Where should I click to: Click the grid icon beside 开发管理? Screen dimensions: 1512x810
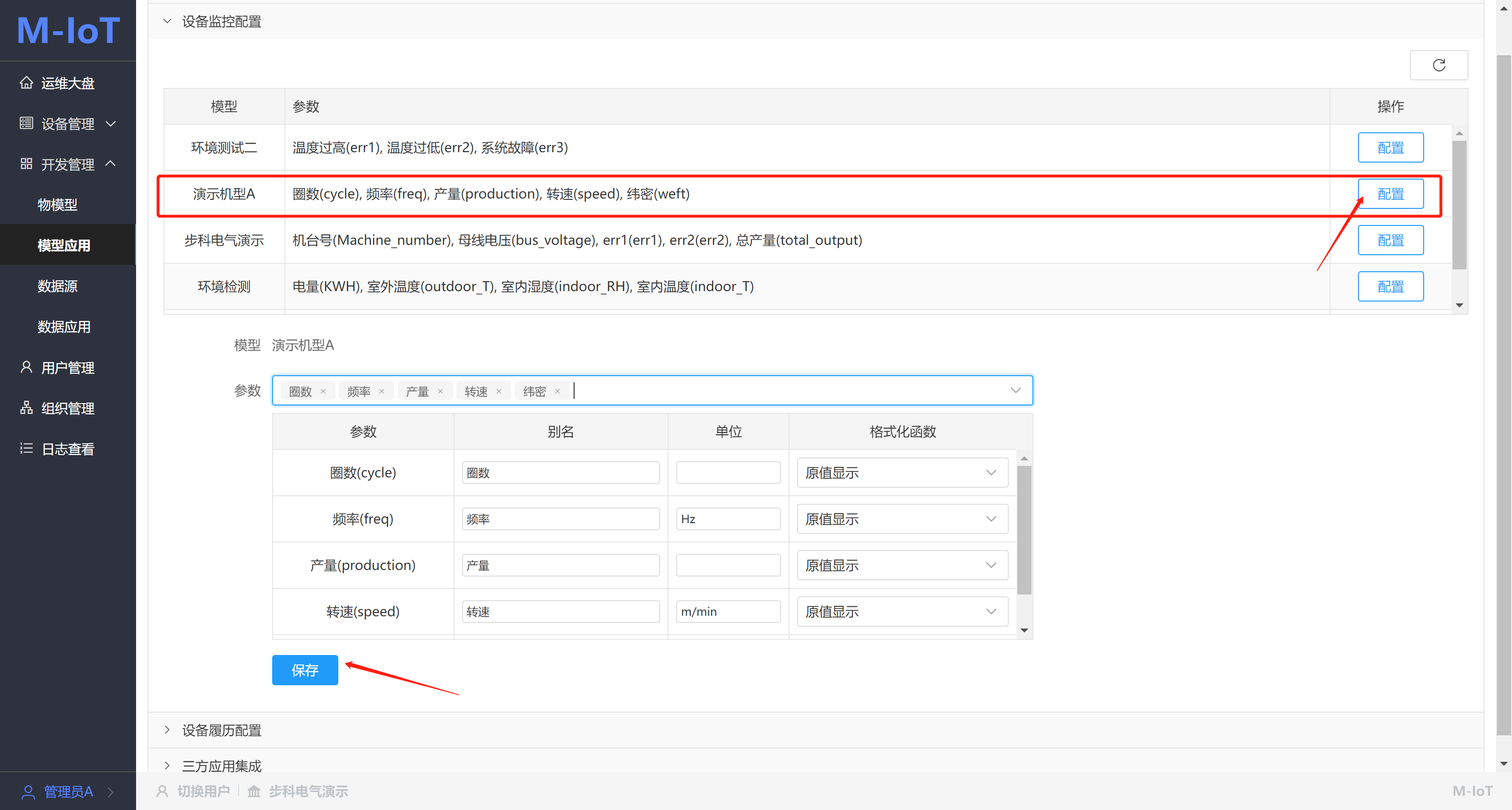26,164
